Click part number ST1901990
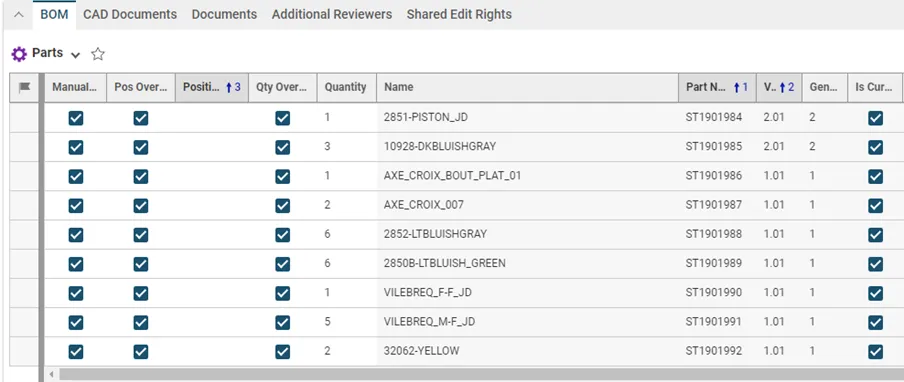904x382 pixels. click(714, 293)
